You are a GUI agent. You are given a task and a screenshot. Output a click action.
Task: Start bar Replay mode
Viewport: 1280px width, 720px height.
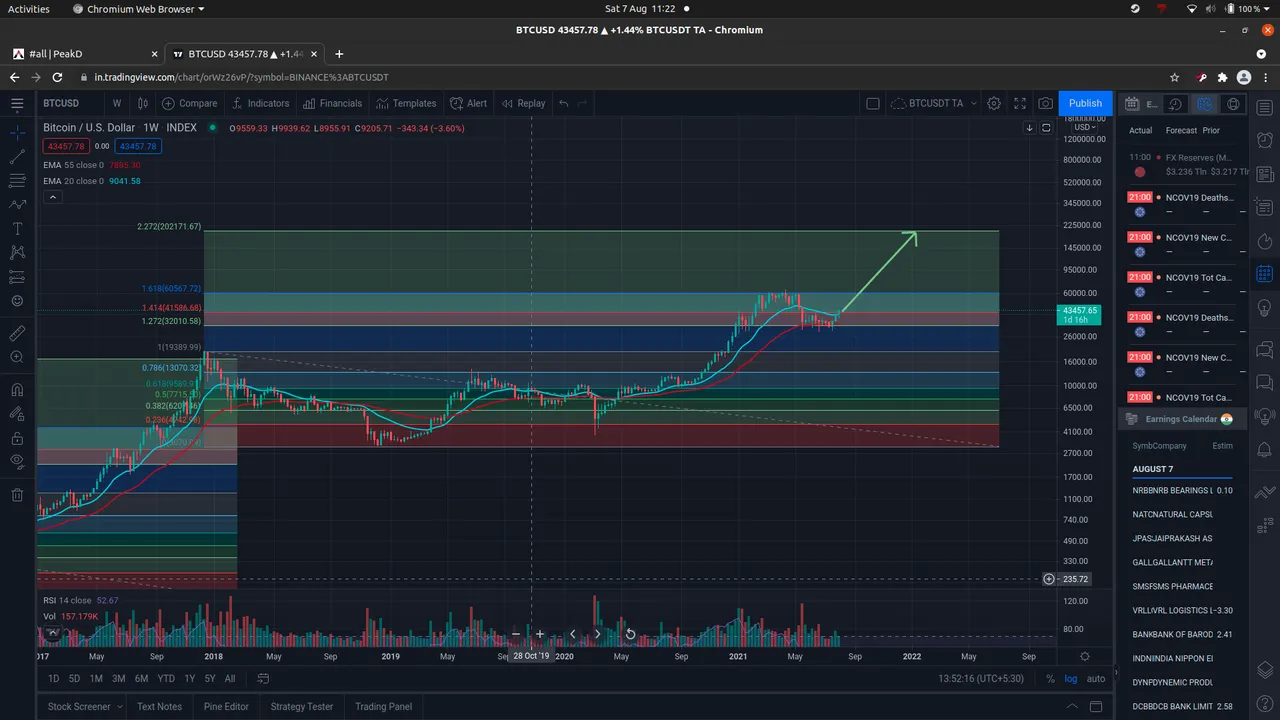tap(523, 103)
